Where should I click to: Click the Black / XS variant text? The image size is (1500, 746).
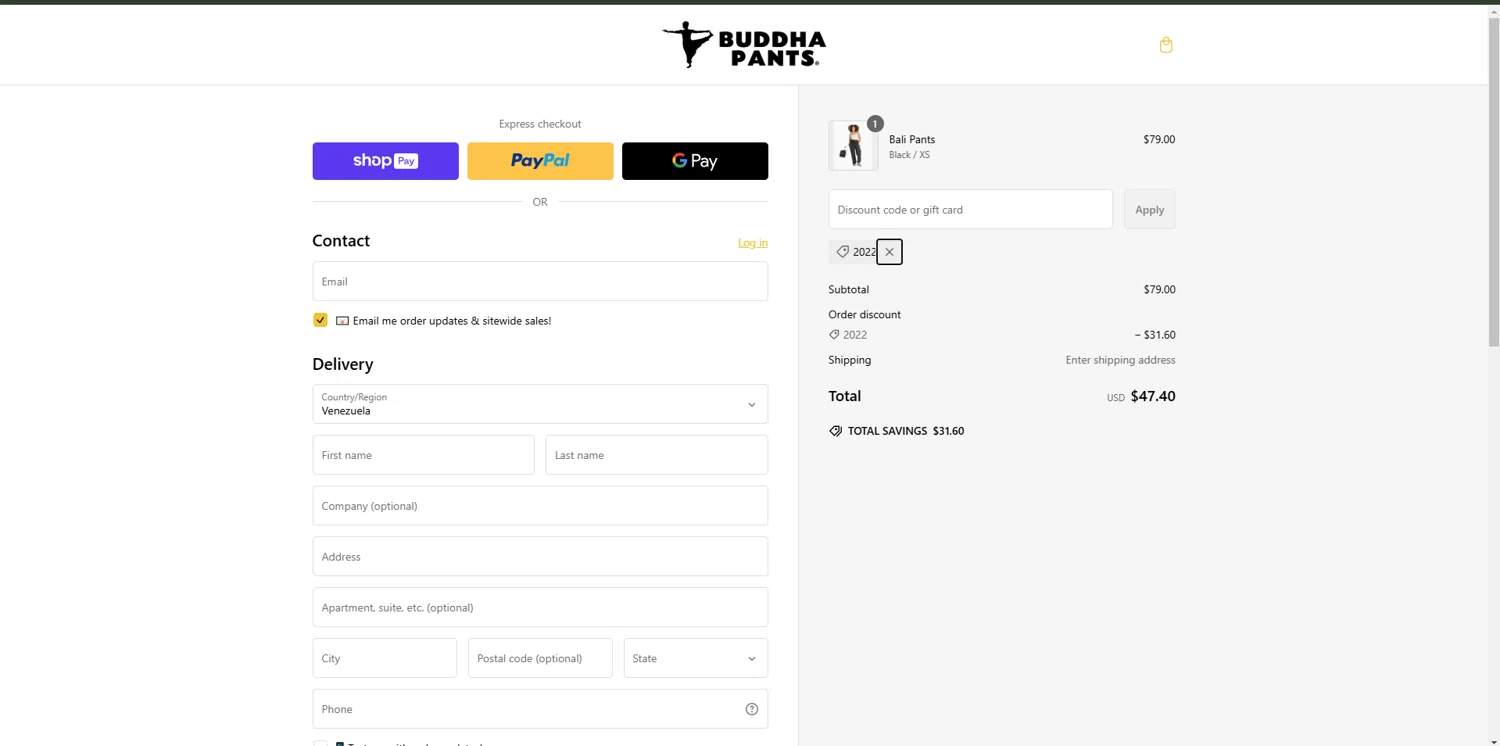coord(909,155)
